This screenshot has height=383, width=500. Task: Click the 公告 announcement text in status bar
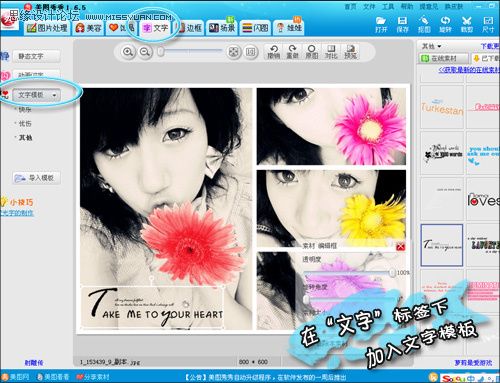(x=266, y=377)
